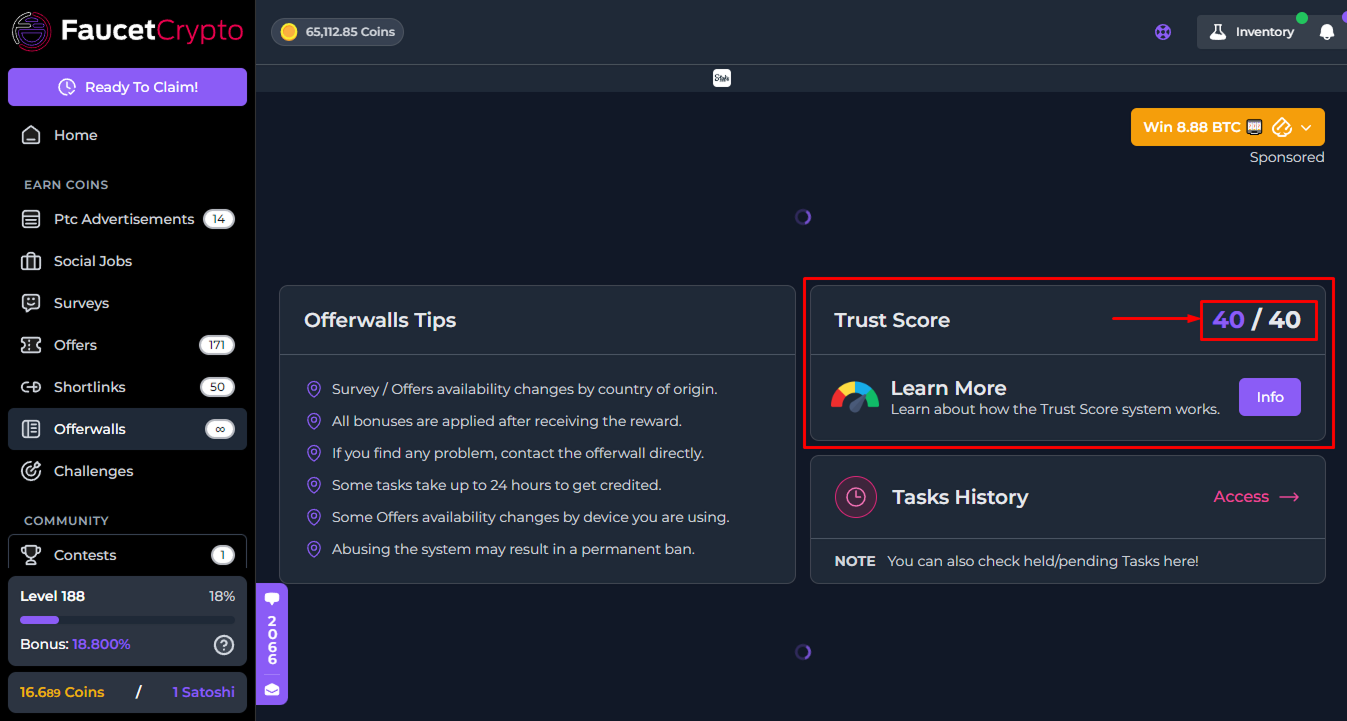
Task: Click the Level 188 progress bar
Action: tap(127, 620)
